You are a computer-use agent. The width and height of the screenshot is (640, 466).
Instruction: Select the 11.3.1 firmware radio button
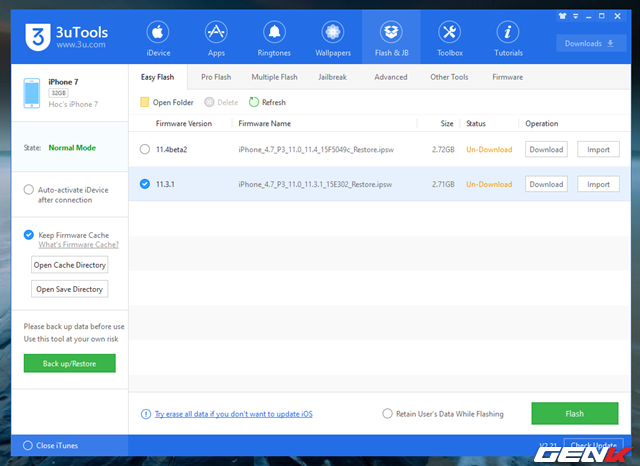click(145, 184)
